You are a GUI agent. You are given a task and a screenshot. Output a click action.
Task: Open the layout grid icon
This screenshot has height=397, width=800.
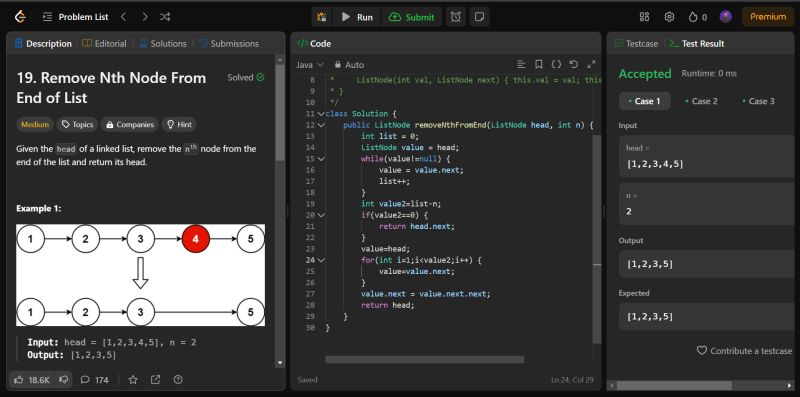click(x=644, y=17)
